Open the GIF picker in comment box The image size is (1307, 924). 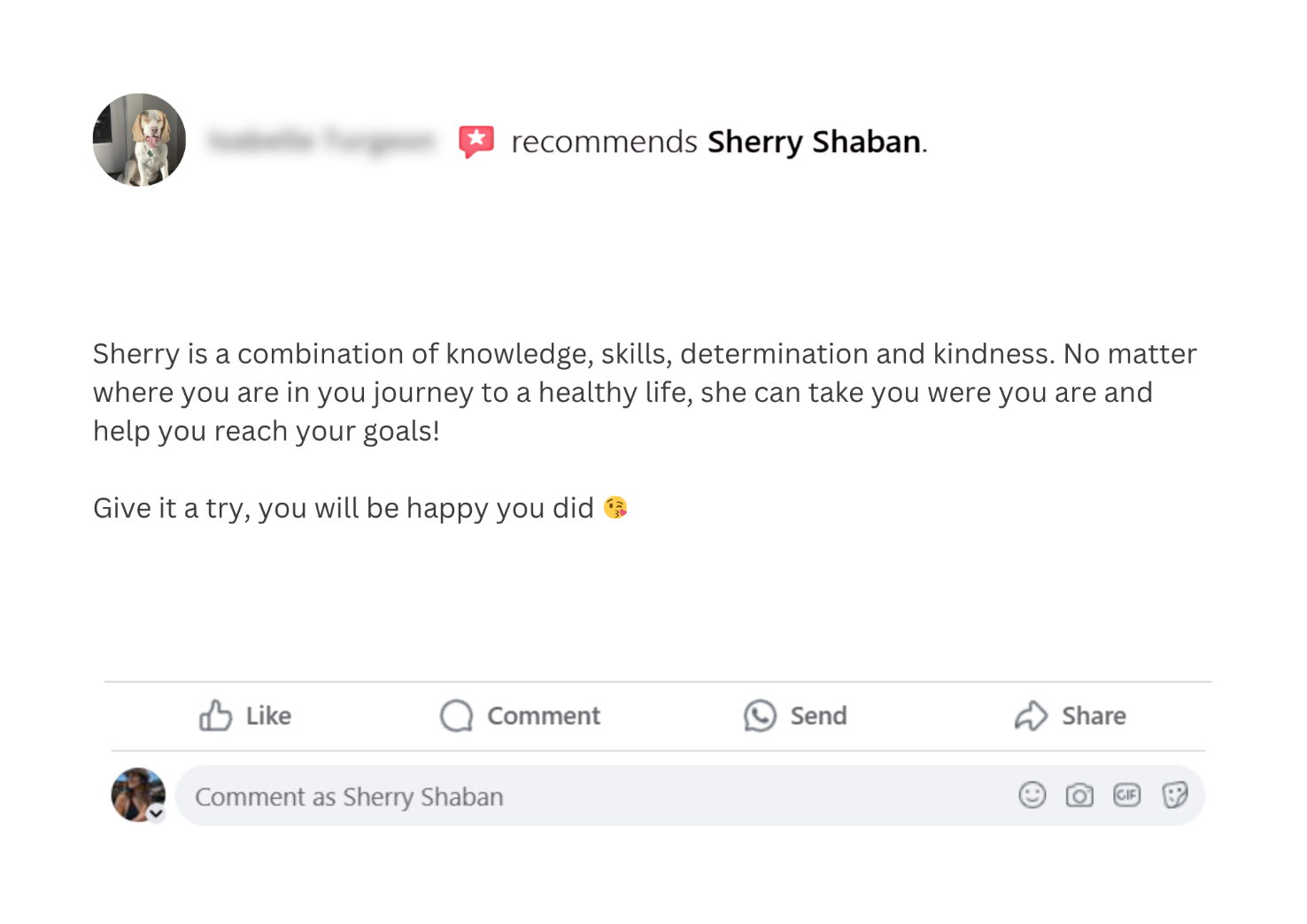(1126, 795)
